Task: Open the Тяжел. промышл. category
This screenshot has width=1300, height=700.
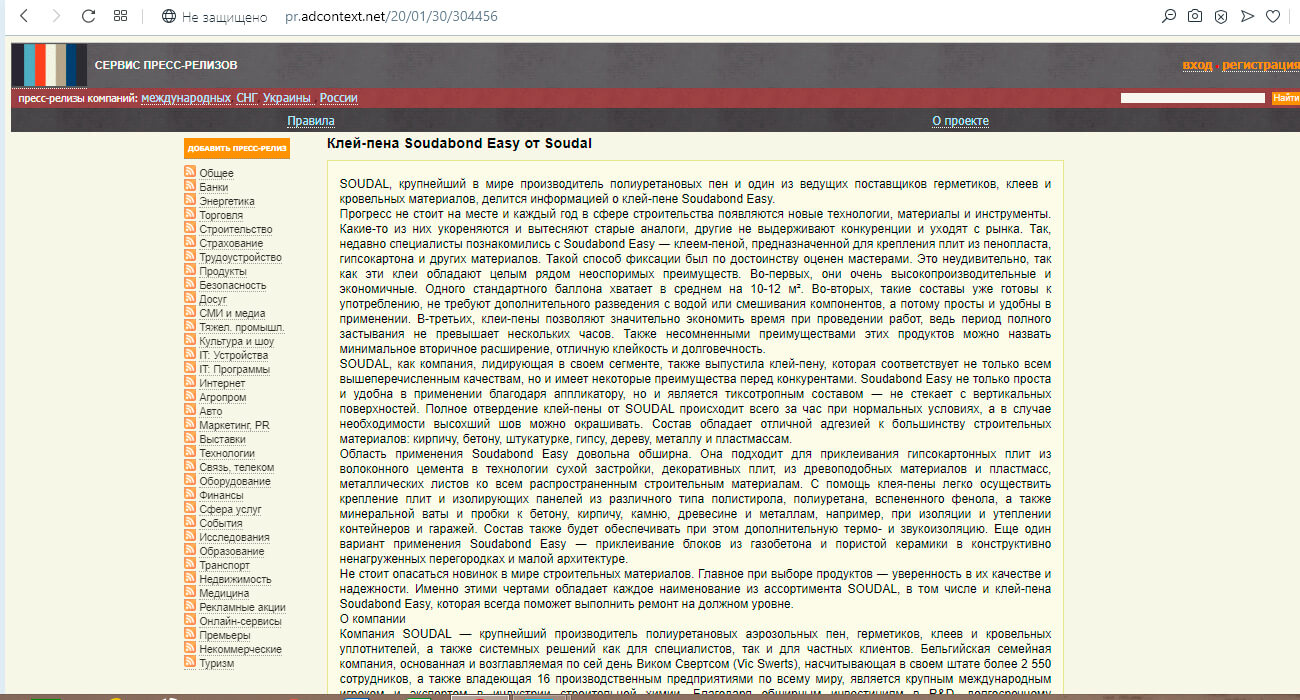Action: click(242, 327)
